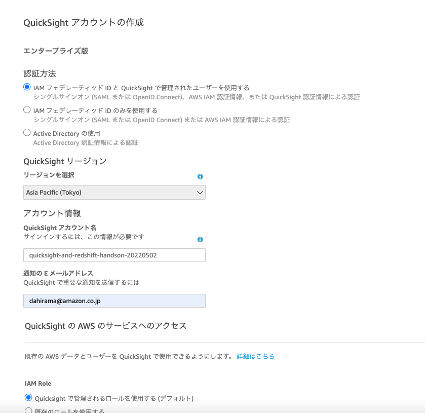
Task: Open the Asia Pacific (Tokyo) region dropdown
Action: coord(114,193)
